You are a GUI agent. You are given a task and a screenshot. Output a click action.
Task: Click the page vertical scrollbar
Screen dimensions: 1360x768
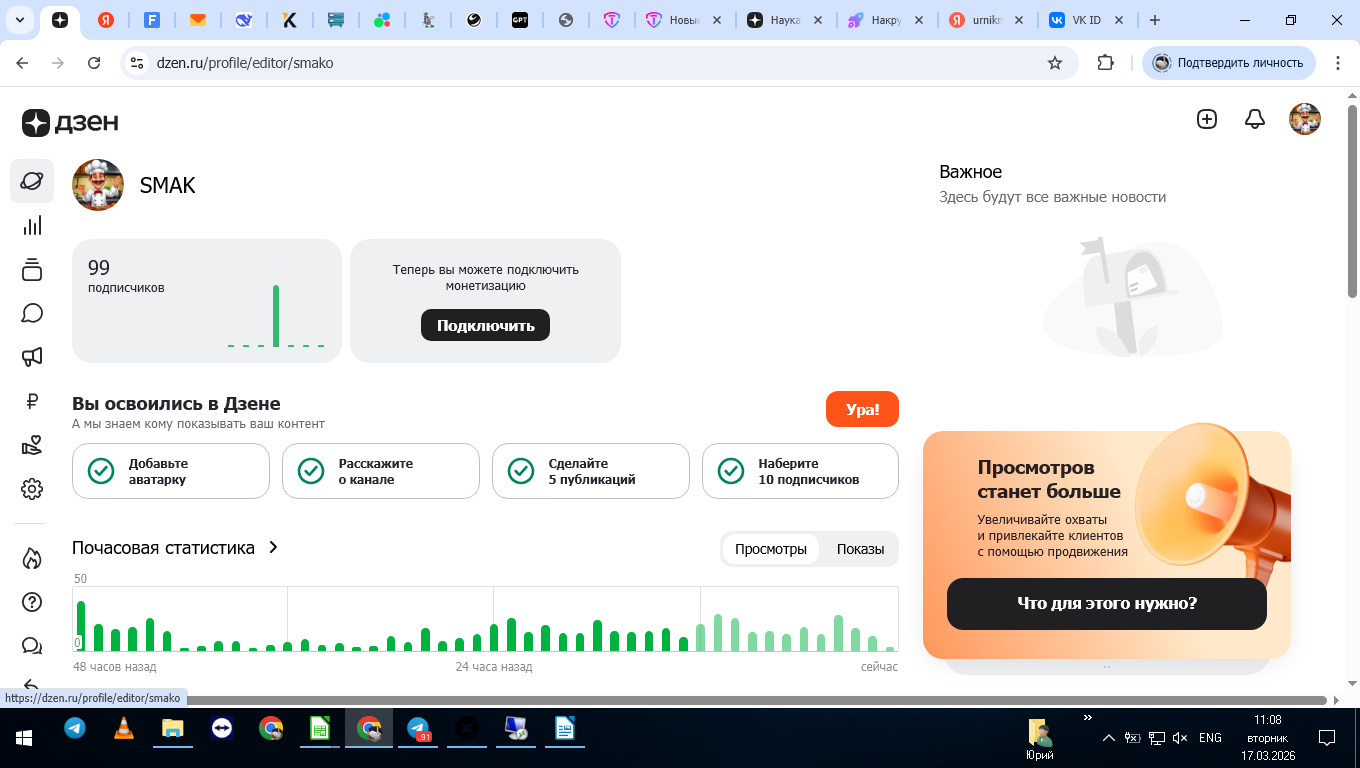click(1352, 200)
